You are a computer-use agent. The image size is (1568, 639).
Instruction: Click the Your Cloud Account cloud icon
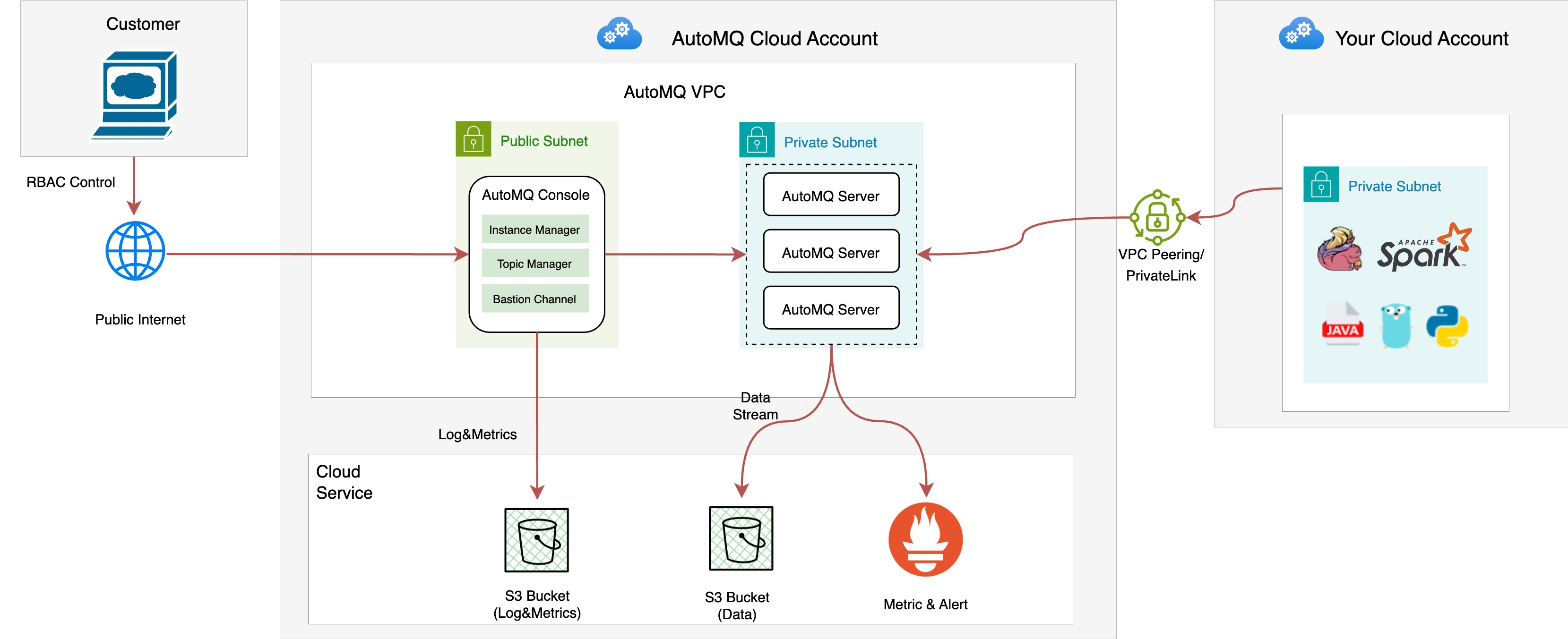1301,34
